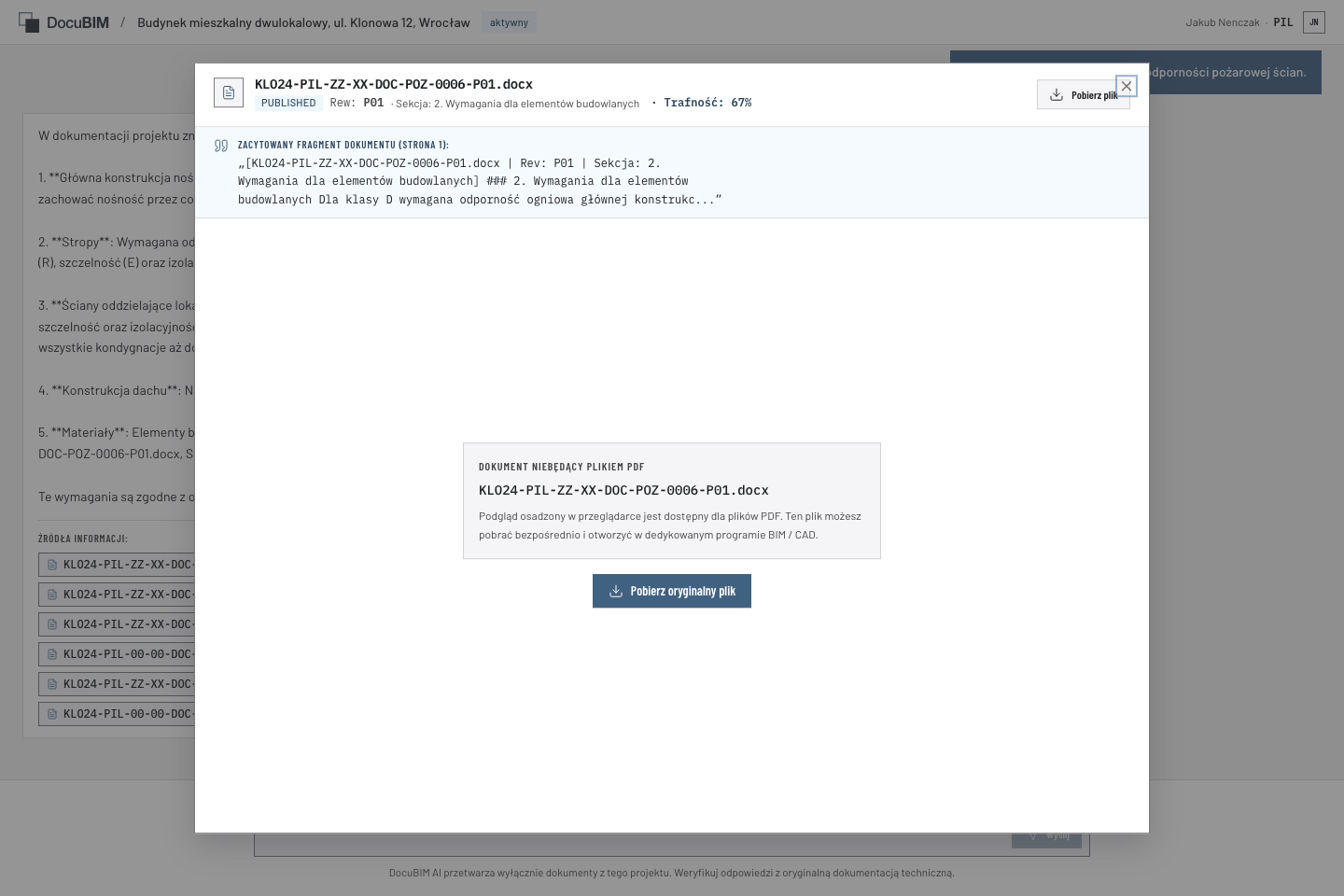Click the "ŹRÓDŁA INFORMACJI:" heading in the background
The image size is (1344, 896).
pyautogui.click(x=83, y=539)
